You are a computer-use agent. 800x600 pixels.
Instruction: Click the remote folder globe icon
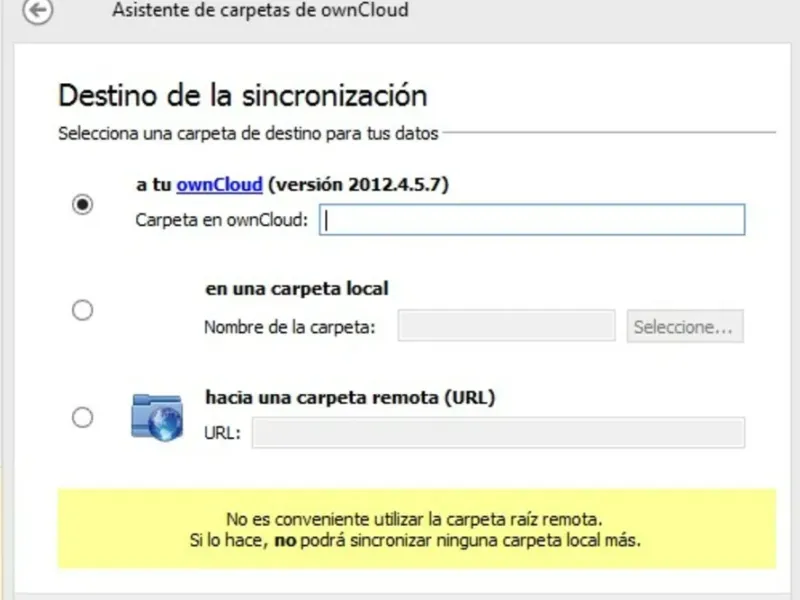pos(157,416)
